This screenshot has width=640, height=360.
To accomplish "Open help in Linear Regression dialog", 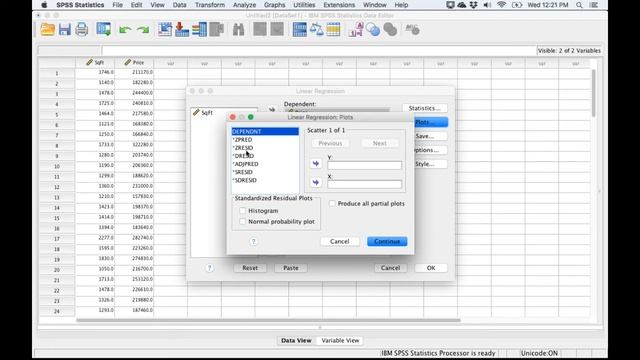I will coord(209,268).
